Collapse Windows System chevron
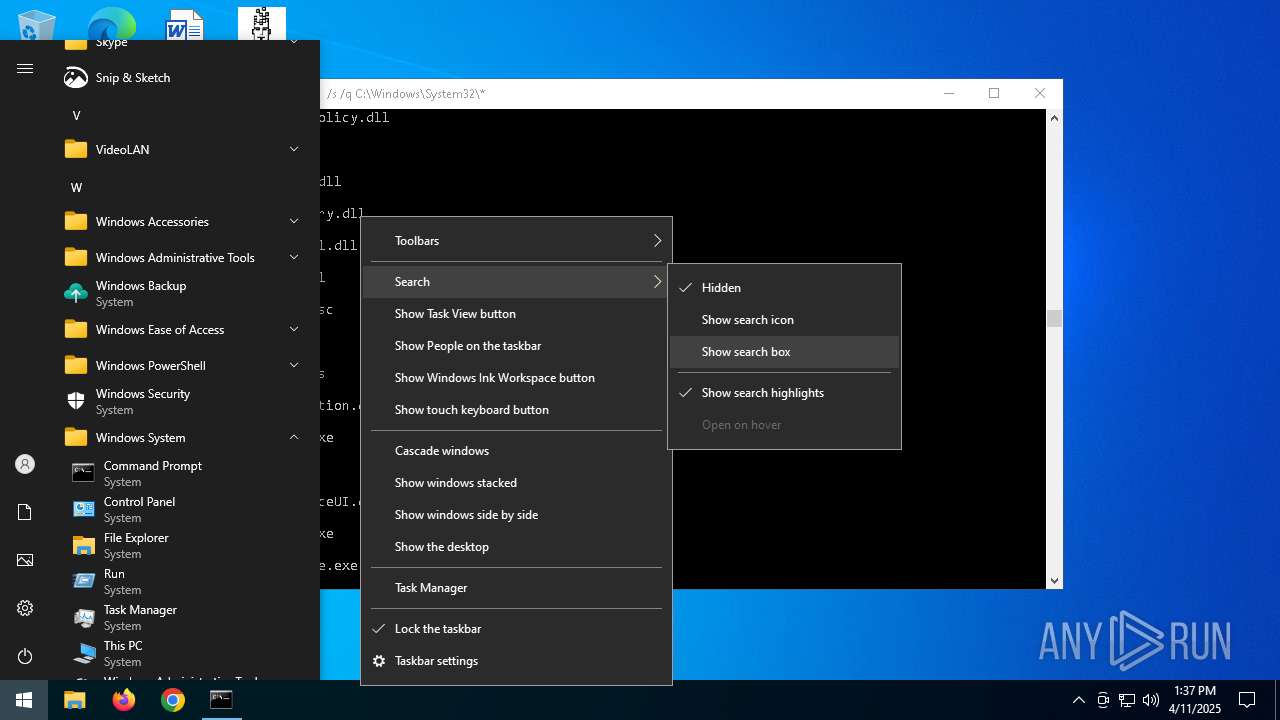 [x=294, y=438]
